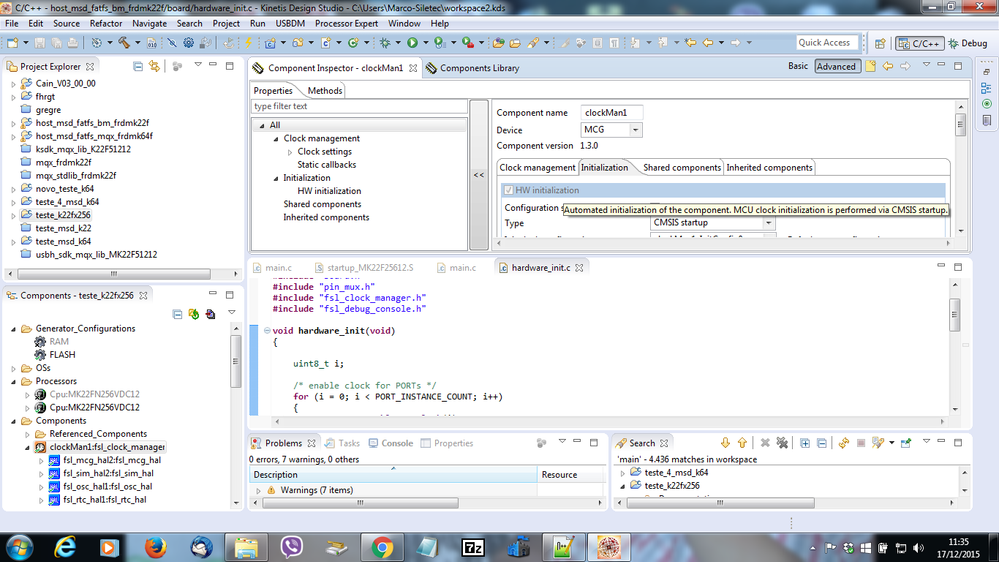Viewport: 999px width, 562px height.
Task: Toggle Link with Editor in Project Explorer
Action: point(154,66)
